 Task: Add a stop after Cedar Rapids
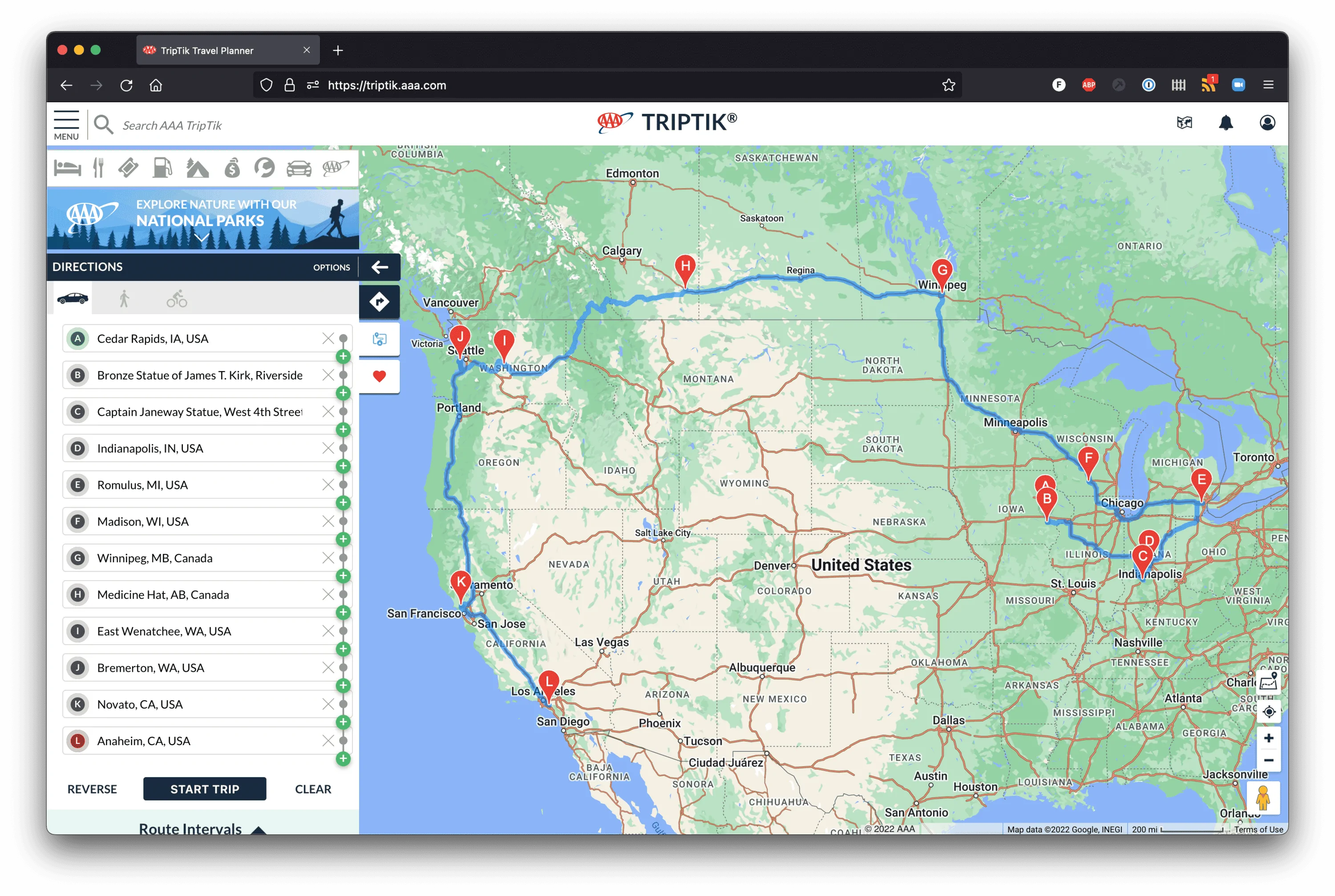[343, 356]
